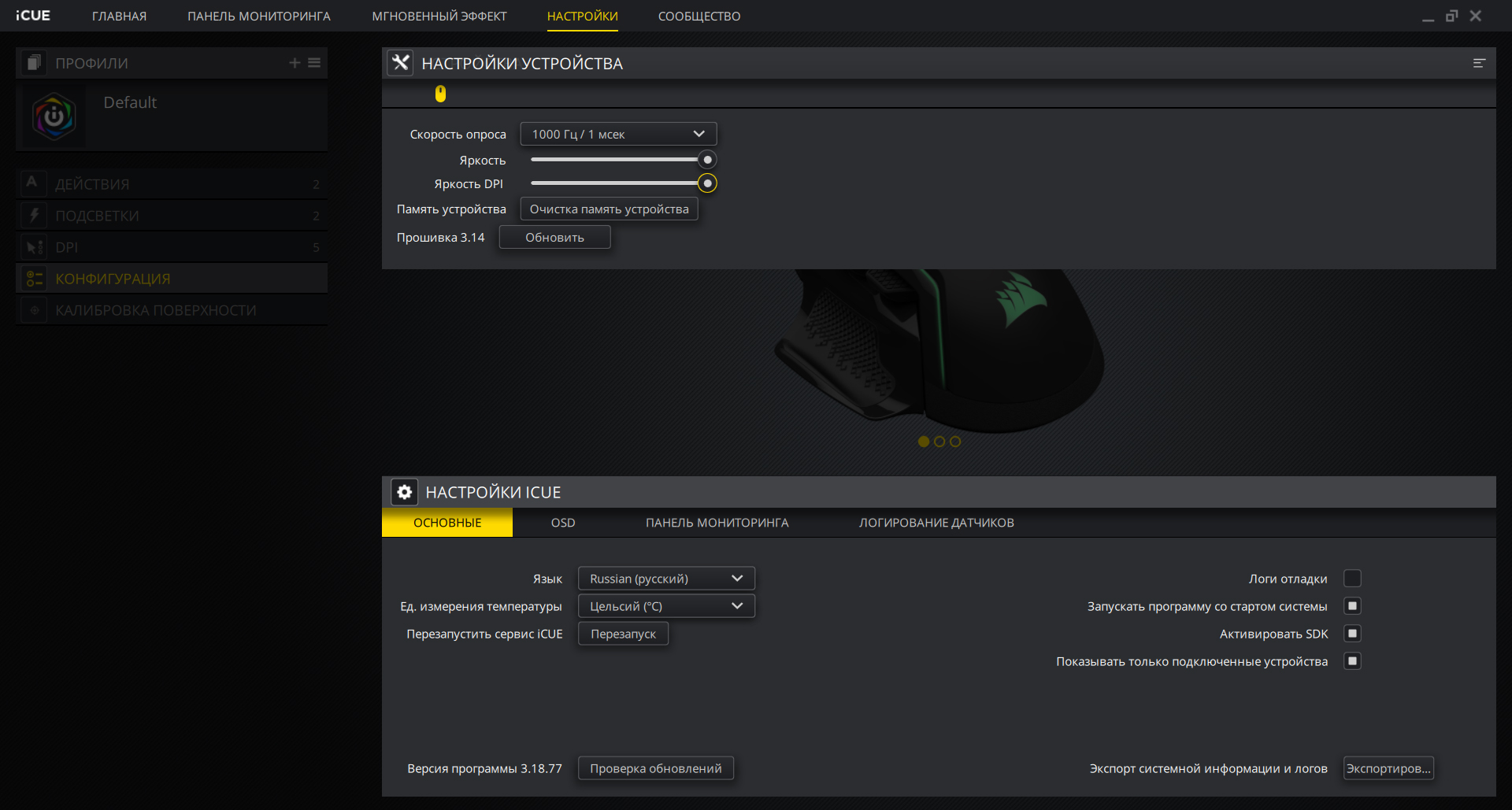Enable the debug logs checkbox
Viewport: 1512px width, 810px height.
(x=1352, y=579)
